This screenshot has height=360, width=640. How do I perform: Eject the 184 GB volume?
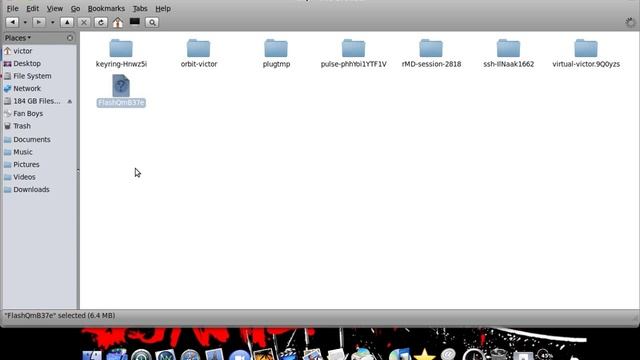(70, 101)
